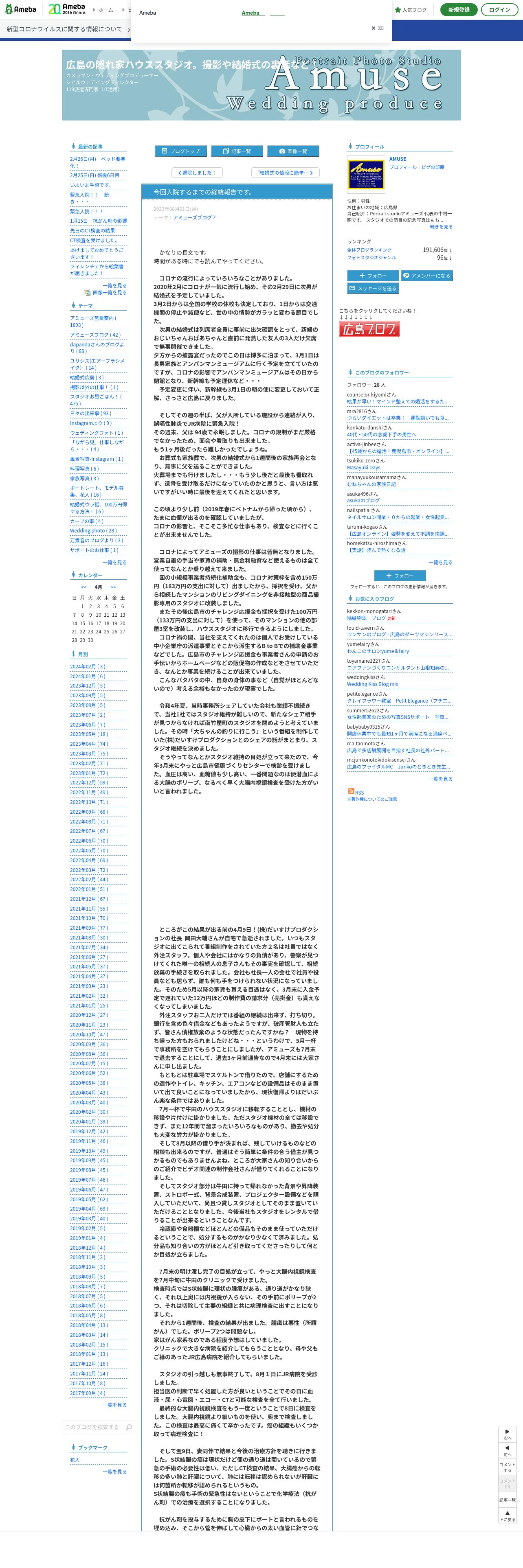This screenshot has width=523, height=1568.
Task: Open the 記事一覧 tab
Action: point(237,151)
